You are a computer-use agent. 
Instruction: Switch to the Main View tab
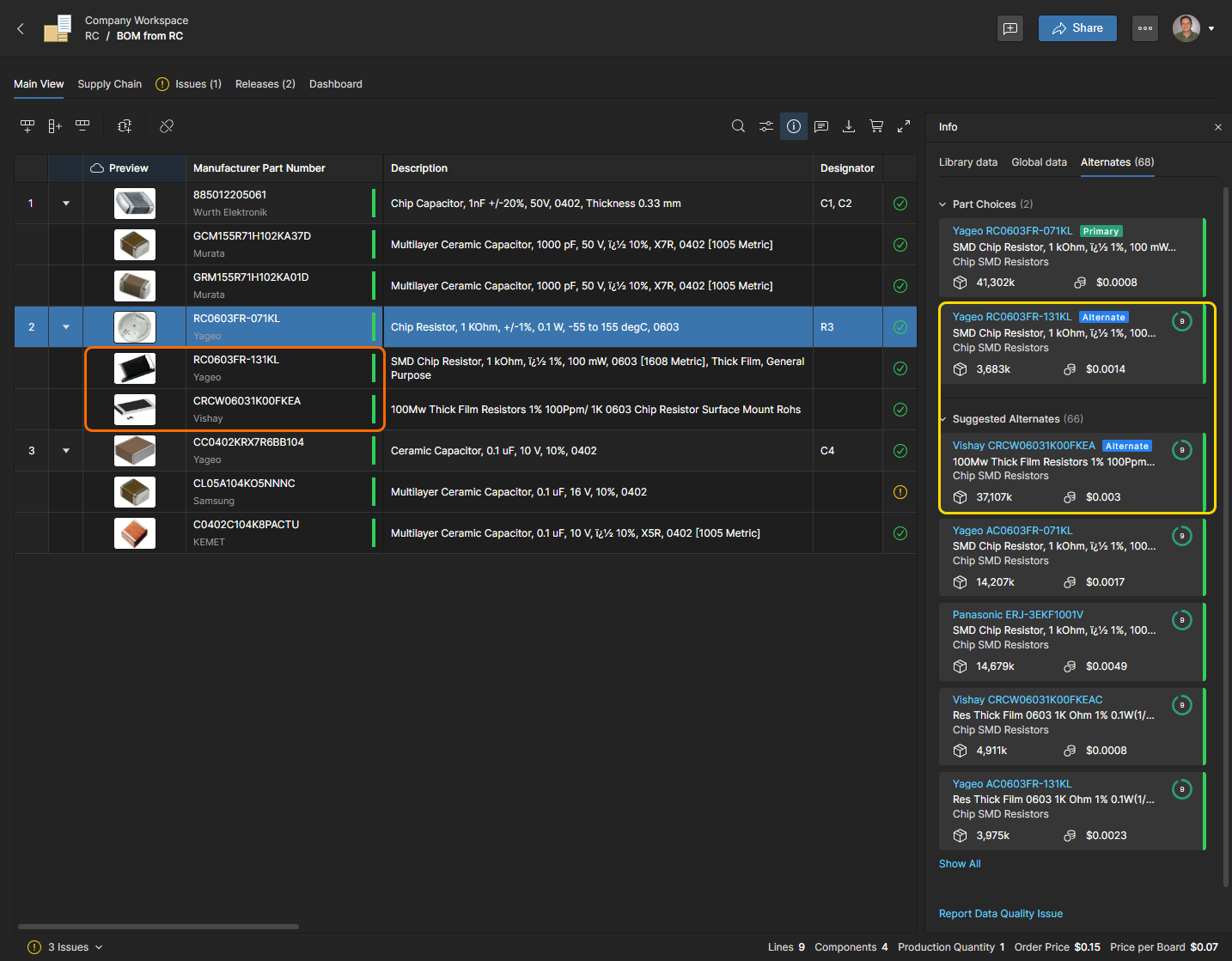[x=39, y=84]
